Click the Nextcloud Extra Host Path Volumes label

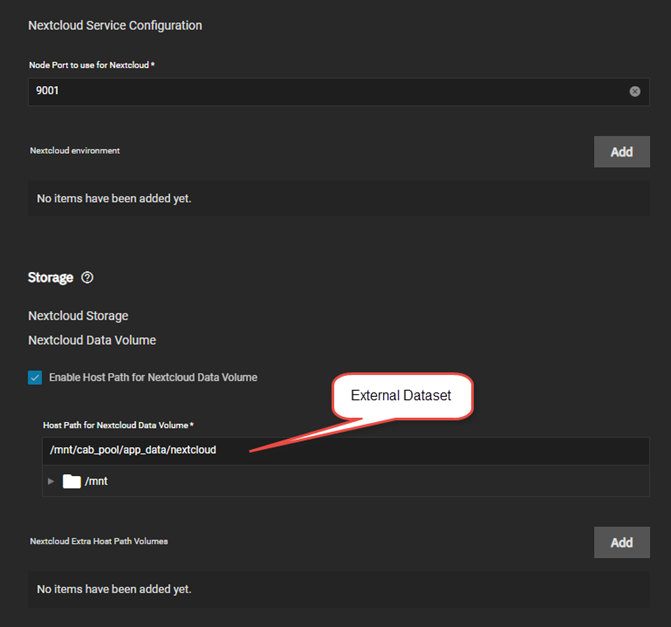[x=99, y=541]
